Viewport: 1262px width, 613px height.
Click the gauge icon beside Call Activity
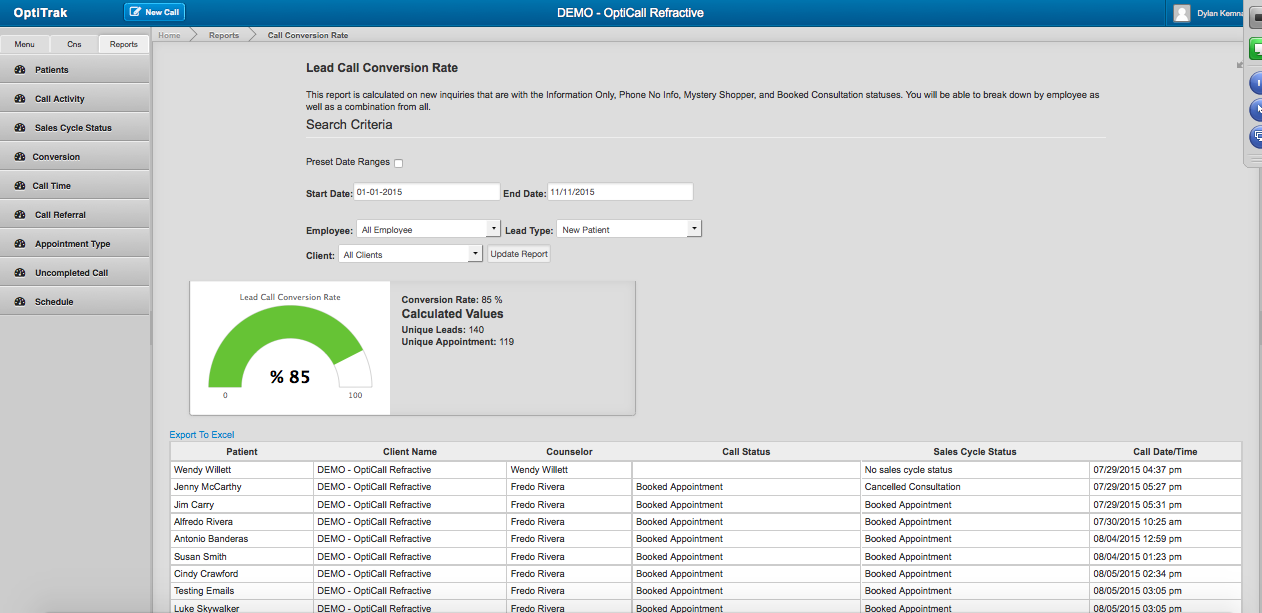[21, 99]
